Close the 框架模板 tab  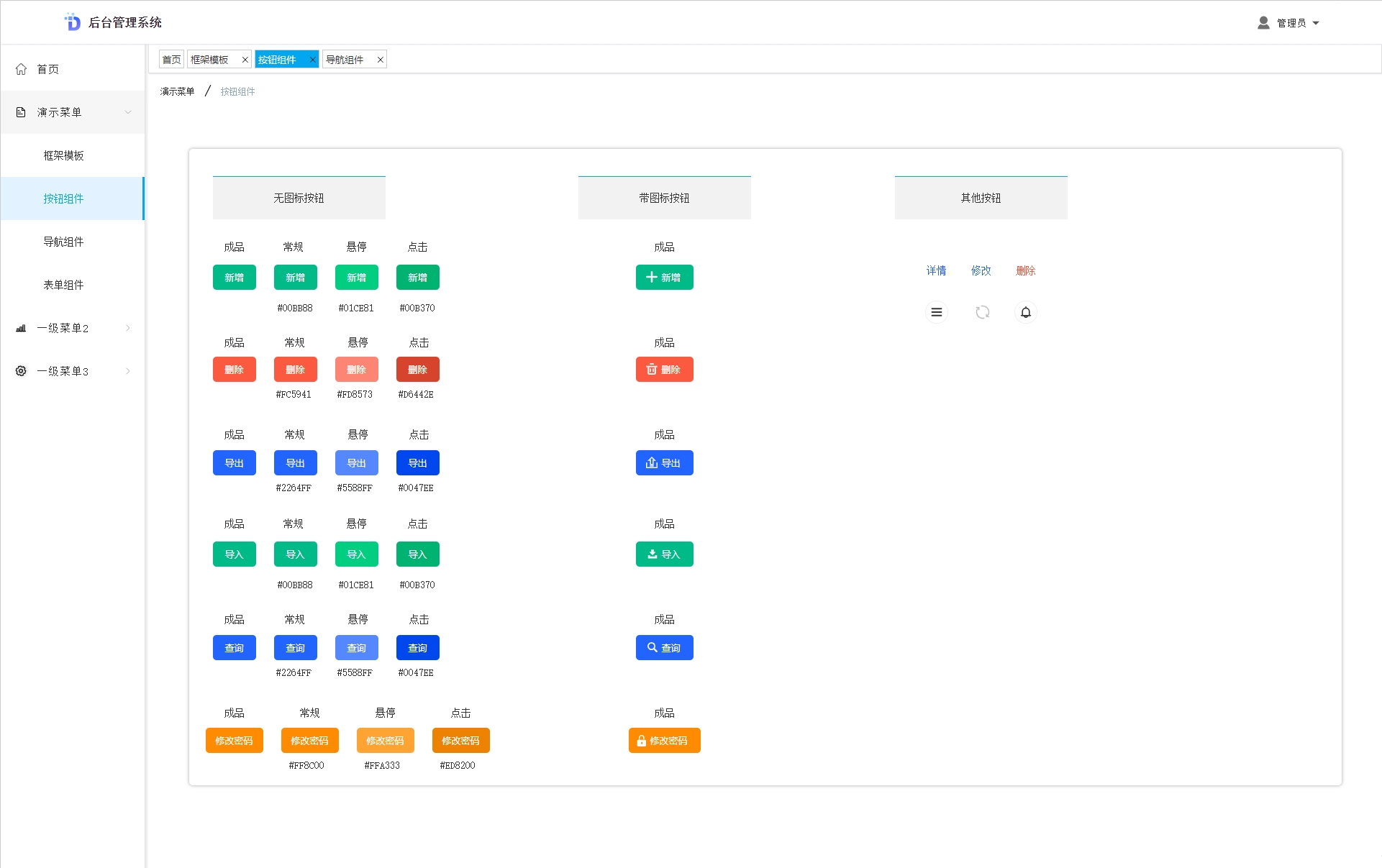245,60
